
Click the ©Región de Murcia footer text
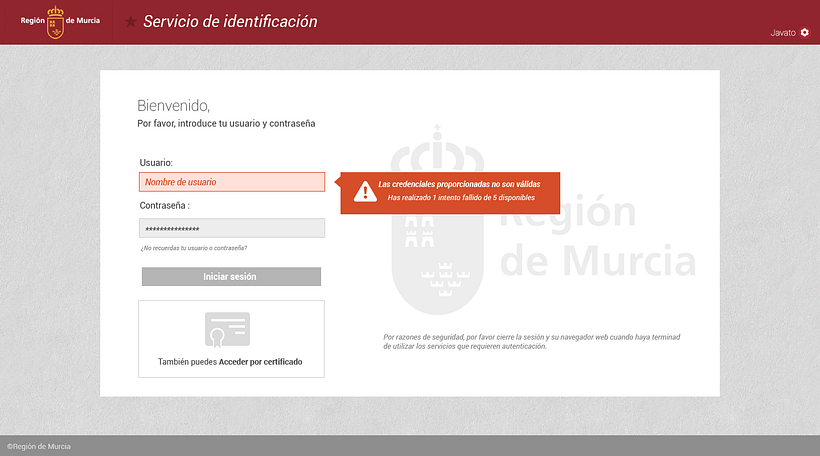point(39,446)
